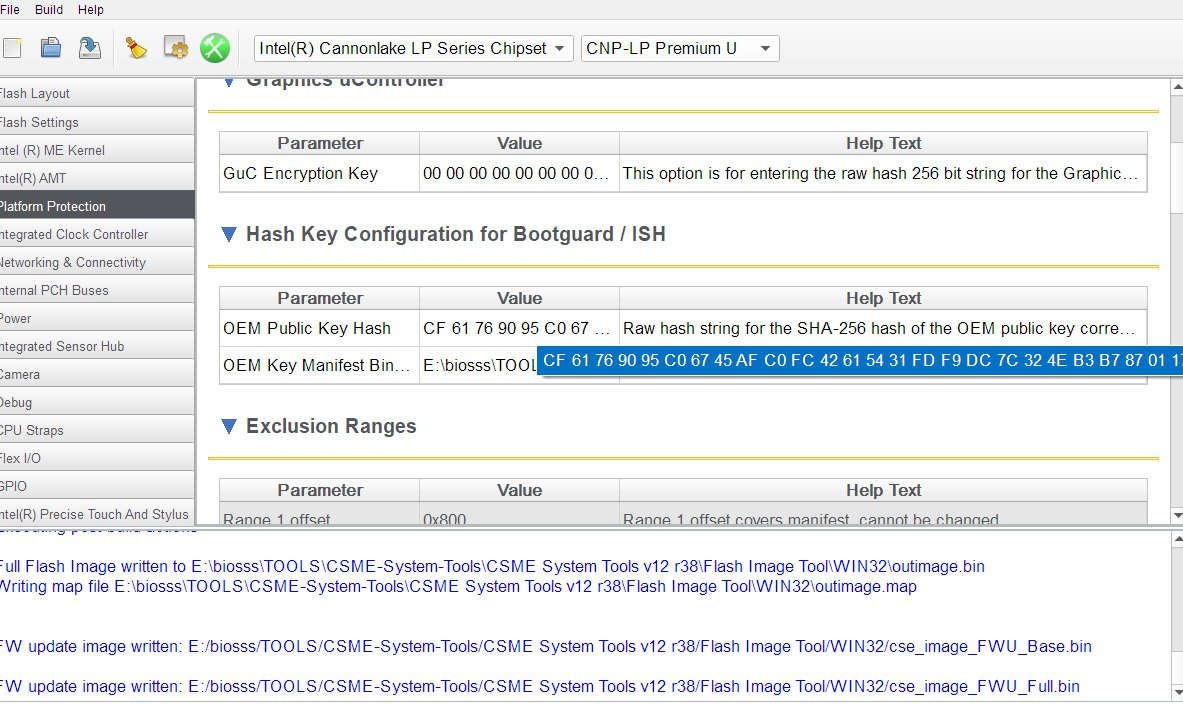The image size is (1183, 715).
Task: Click the OEM Key Manifest Bin parameter name
Action: click(317, 366)
